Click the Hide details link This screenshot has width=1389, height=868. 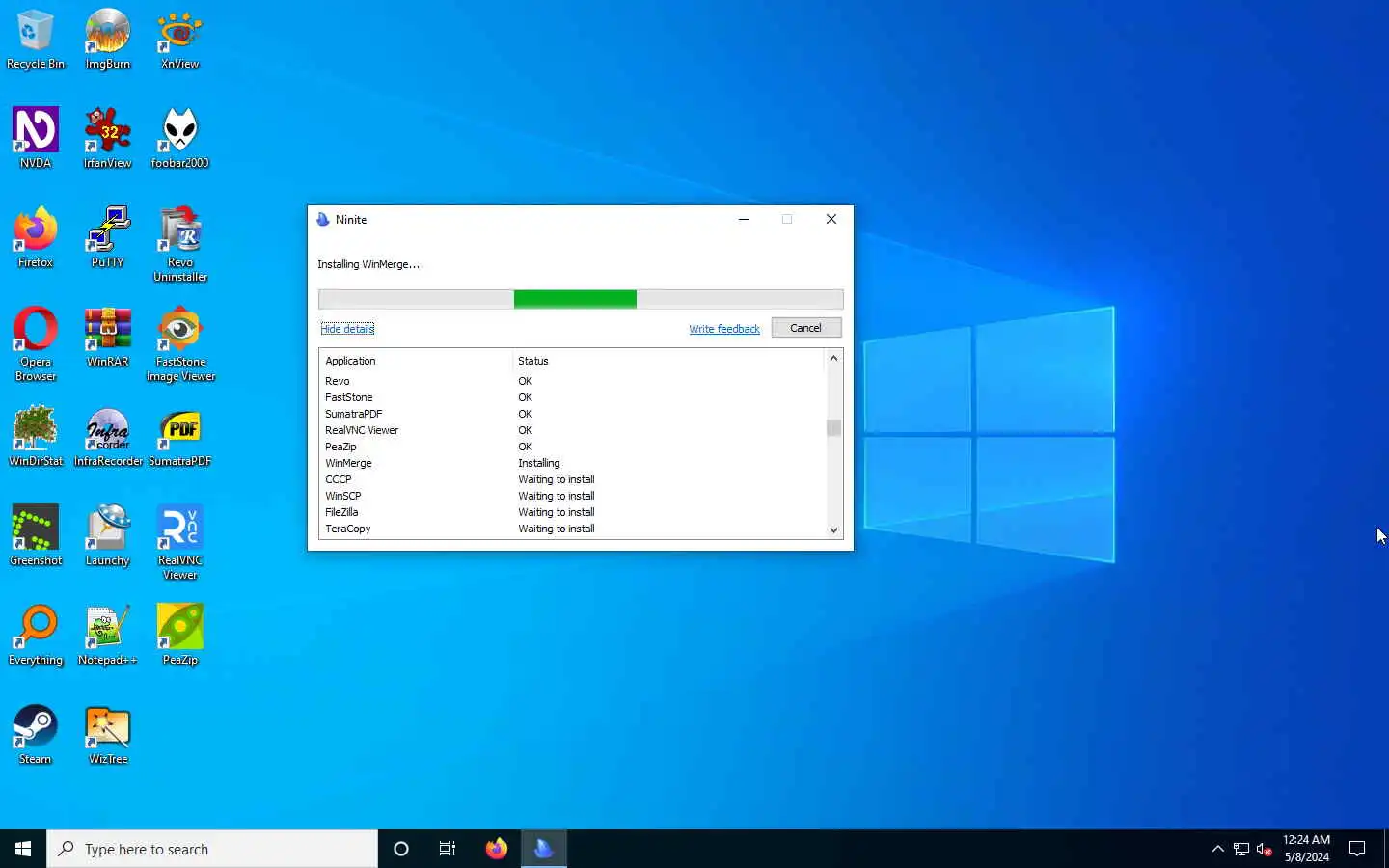click(347, 329)
